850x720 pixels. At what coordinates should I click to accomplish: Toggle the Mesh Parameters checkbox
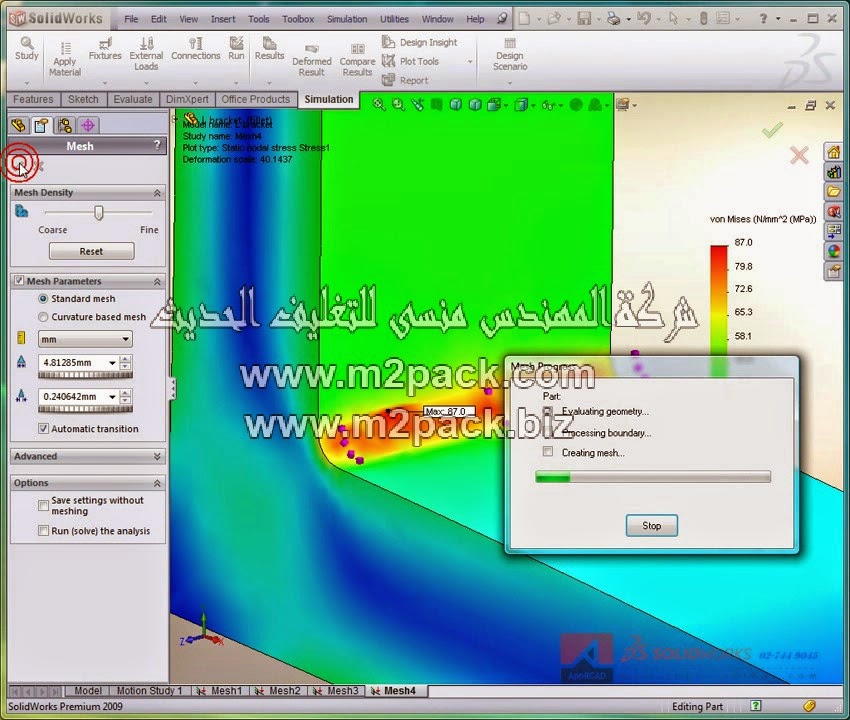[x=19, y=280]
